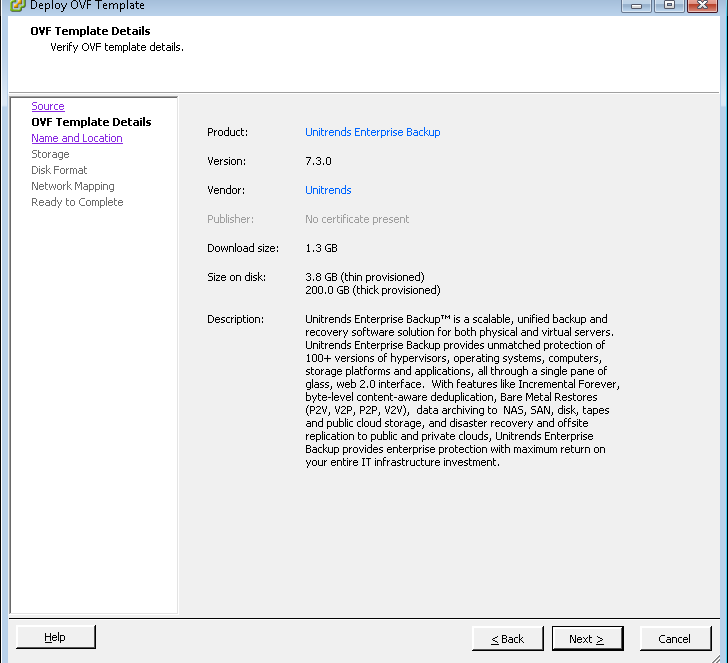Open the Name and Location step

(77, 138)
